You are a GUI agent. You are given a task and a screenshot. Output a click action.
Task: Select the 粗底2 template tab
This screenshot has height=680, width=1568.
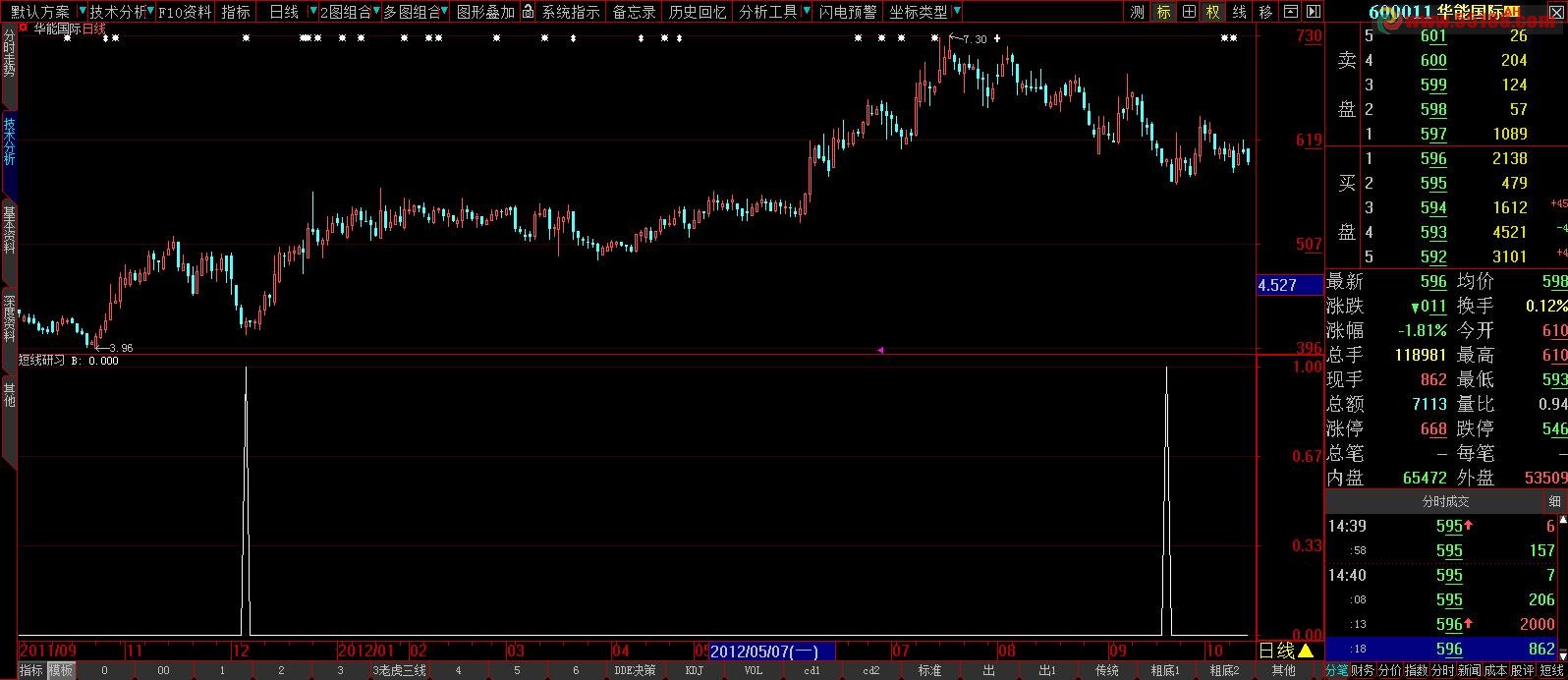[1225, 670]
